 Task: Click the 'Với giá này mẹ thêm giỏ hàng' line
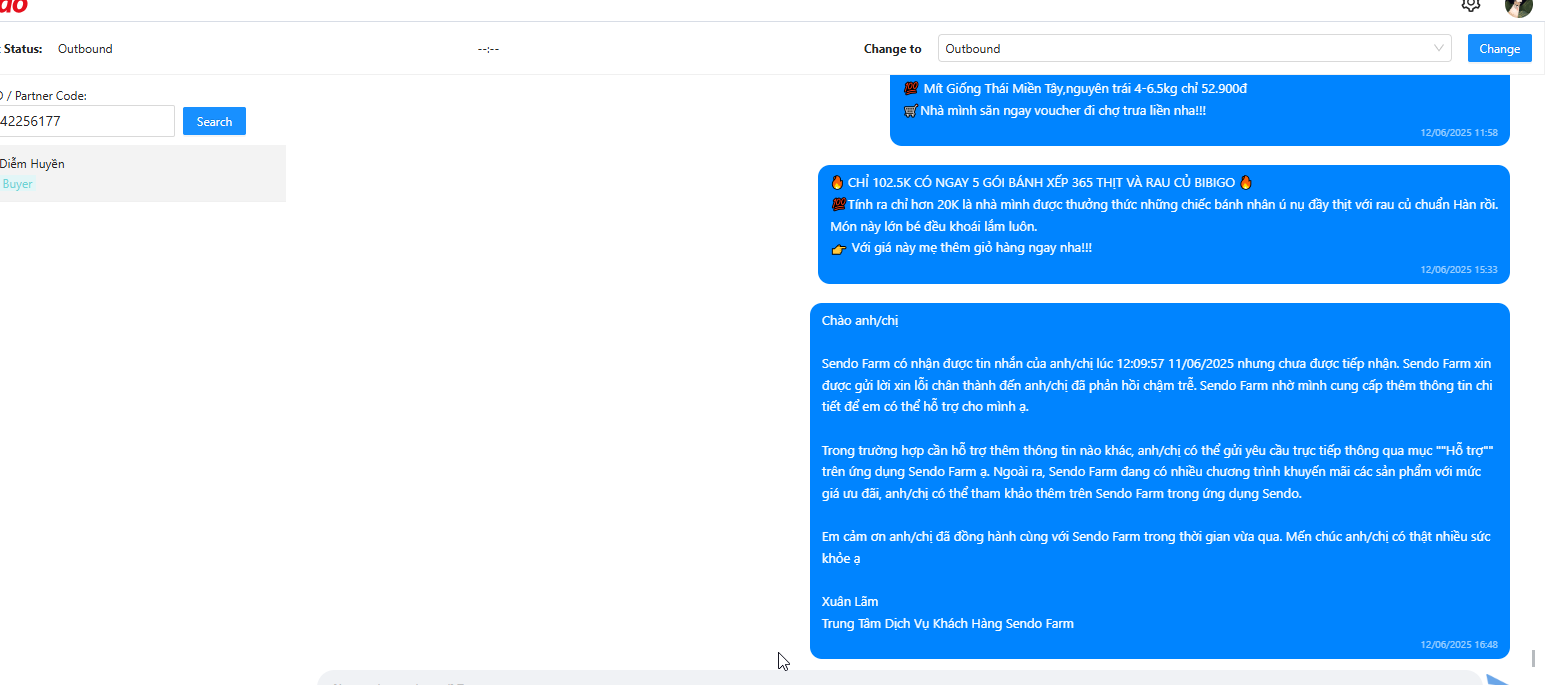961,247
